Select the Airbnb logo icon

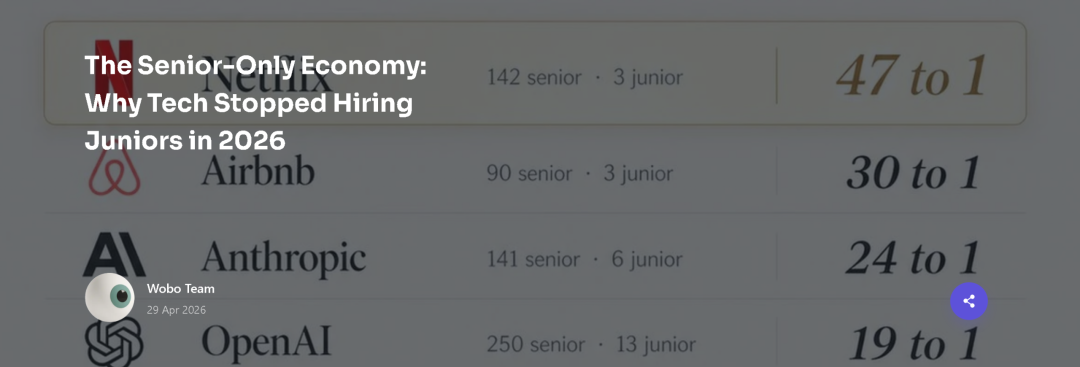coord(114,171)
